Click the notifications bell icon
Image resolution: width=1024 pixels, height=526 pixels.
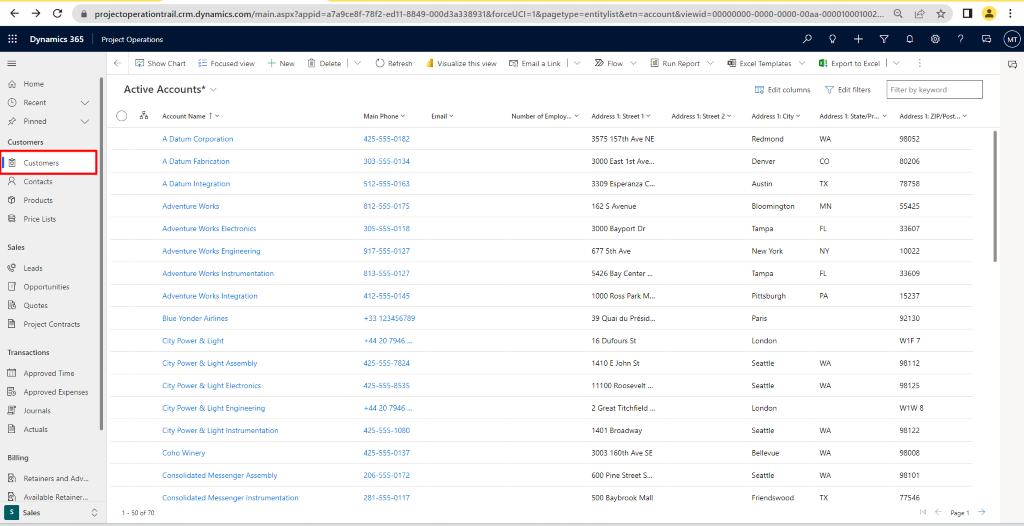point(909,39)
